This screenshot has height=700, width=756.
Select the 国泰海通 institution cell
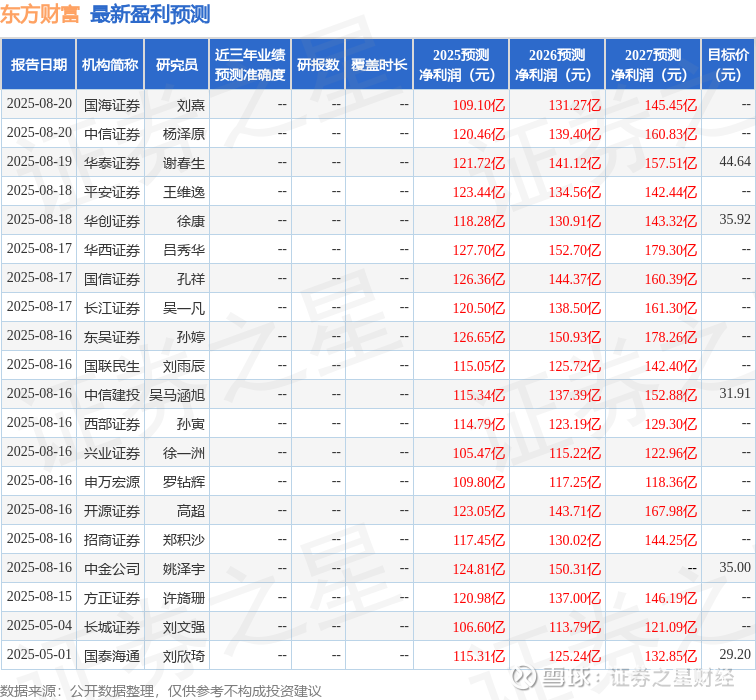[112, 656]
